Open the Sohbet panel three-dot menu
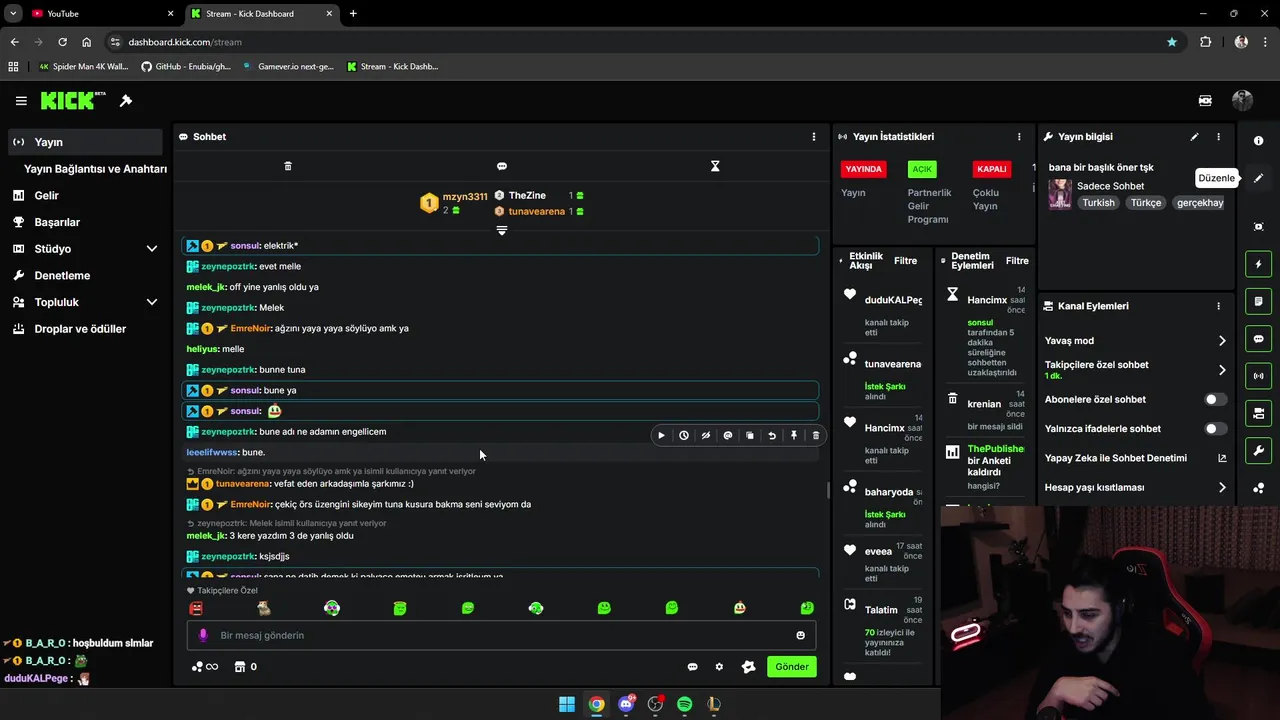This screenshot has width=1280, height=720. (813, 137)
